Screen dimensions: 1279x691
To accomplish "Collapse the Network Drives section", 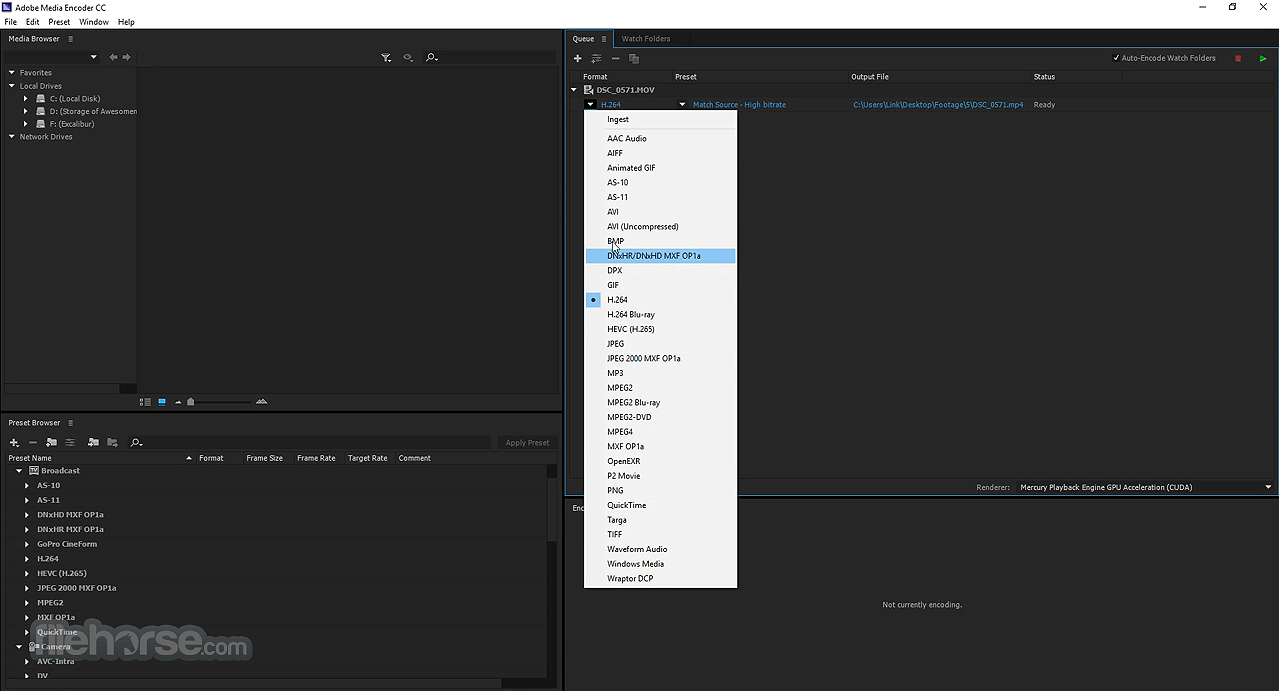I will pyautogui.click(x=11, y=137).
